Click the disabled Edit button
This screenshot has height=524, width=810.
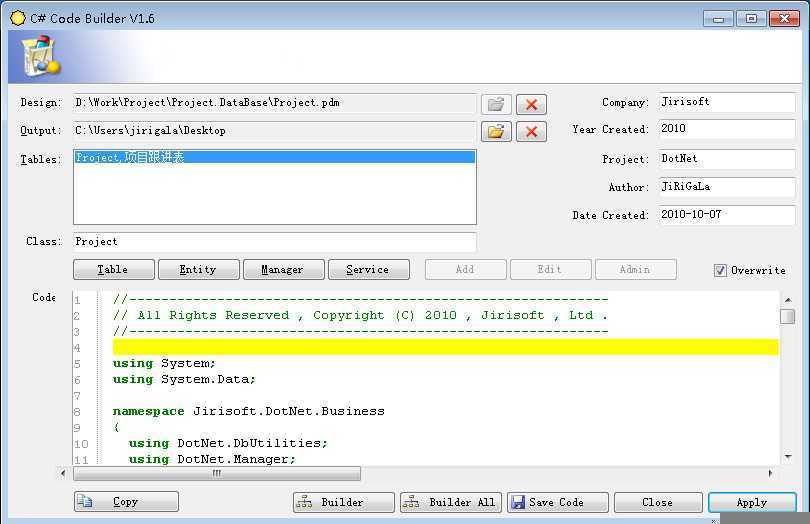(x=551, y=269)
